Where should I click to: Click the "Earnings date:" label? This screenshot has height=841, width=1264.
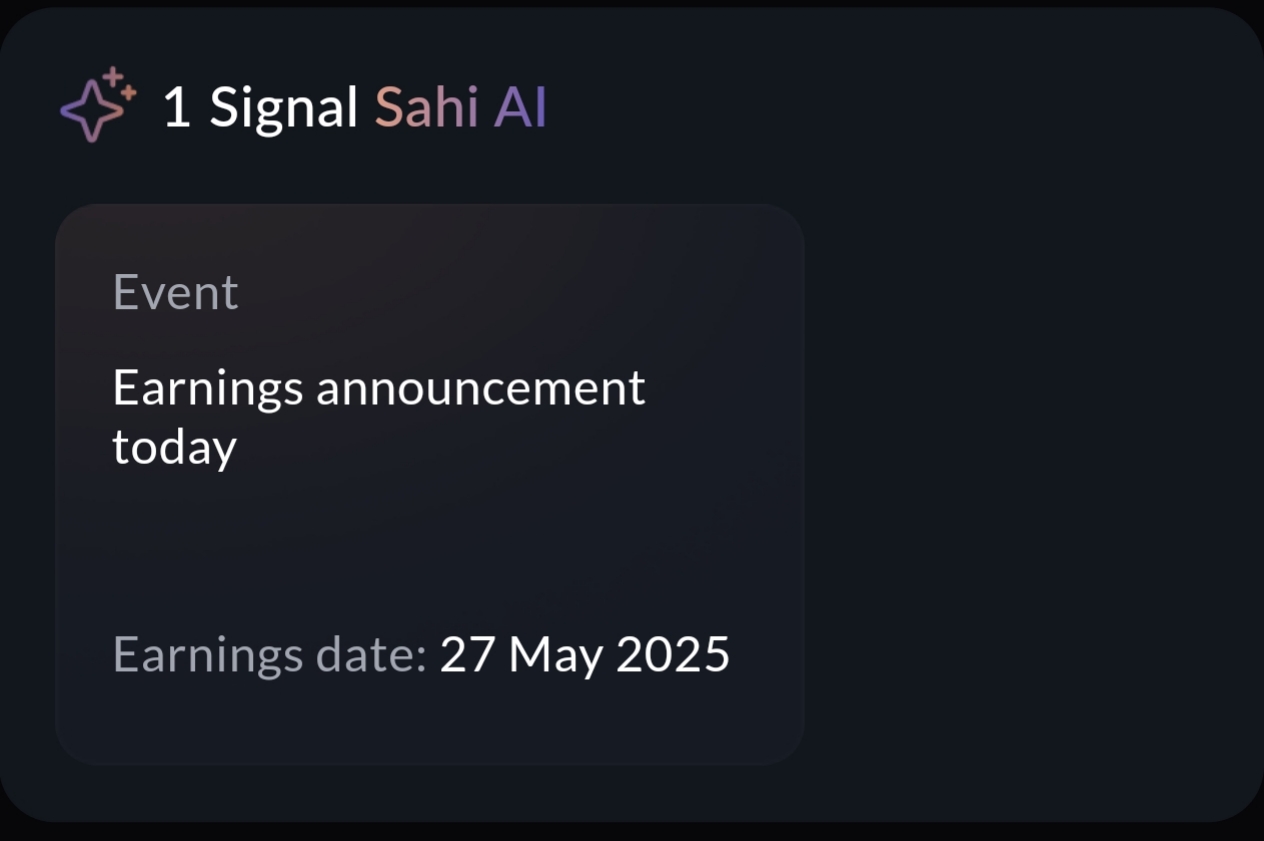[x=270, y=655]
